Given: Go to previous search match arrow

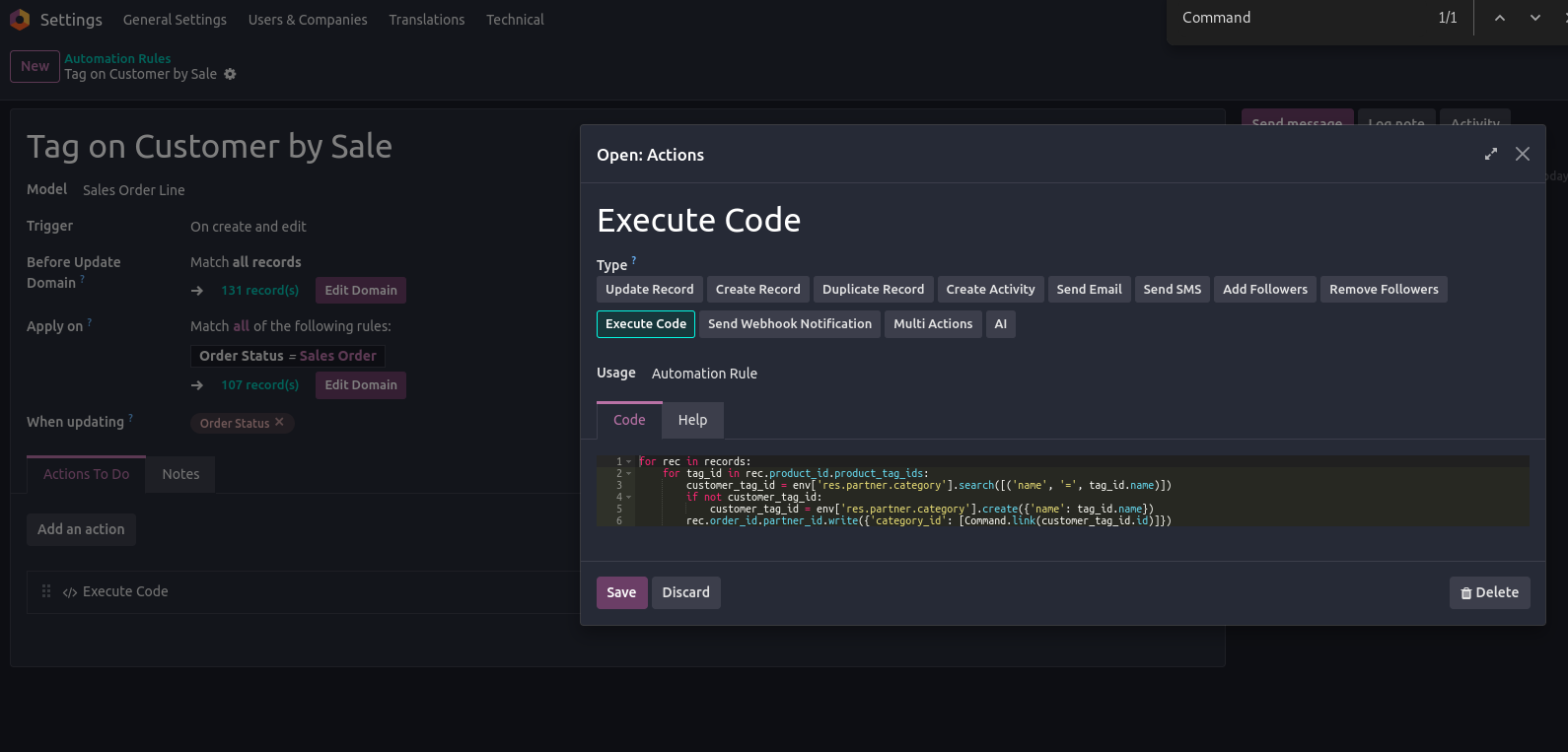Looking at the screenshot, I should (1499, 18).
